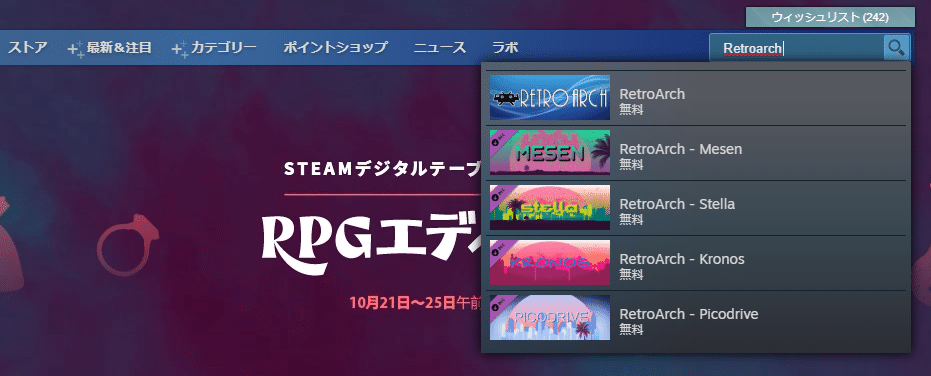Select the Picodrive DLC thumbnail
Viewport: 931px width, 376px height.
pyautogui.click(x=550, y=318)
